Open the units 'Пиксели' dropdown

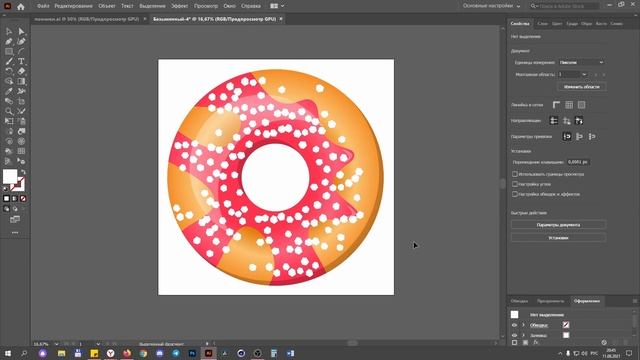coord(582,62)
